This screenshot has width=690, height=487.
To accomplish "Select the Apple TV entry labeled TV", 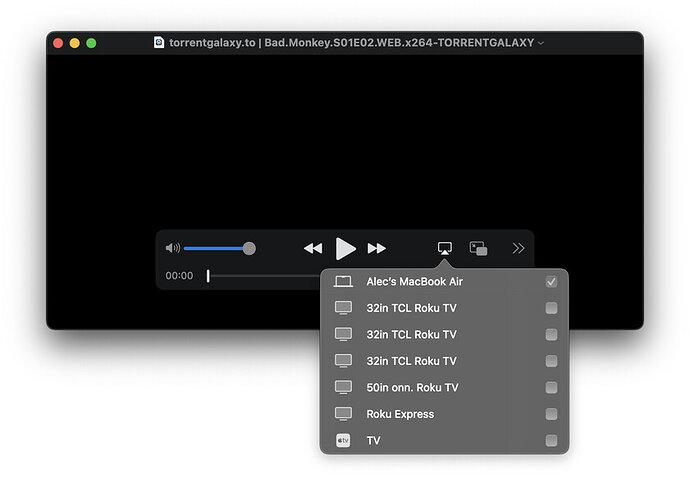I will 444,440.
